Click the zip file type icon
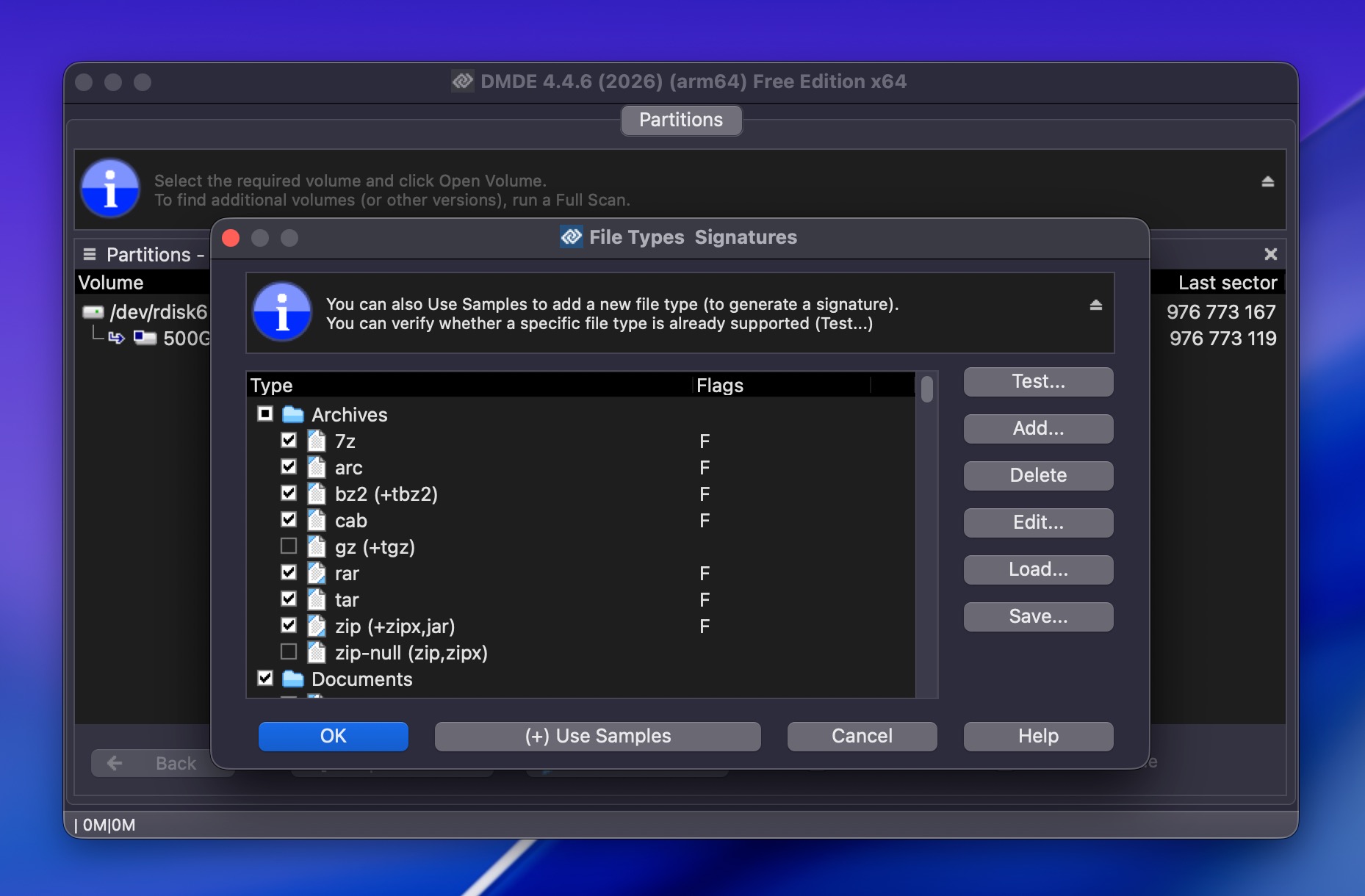The image size is (1365, 896). click(x=316, y=625)
